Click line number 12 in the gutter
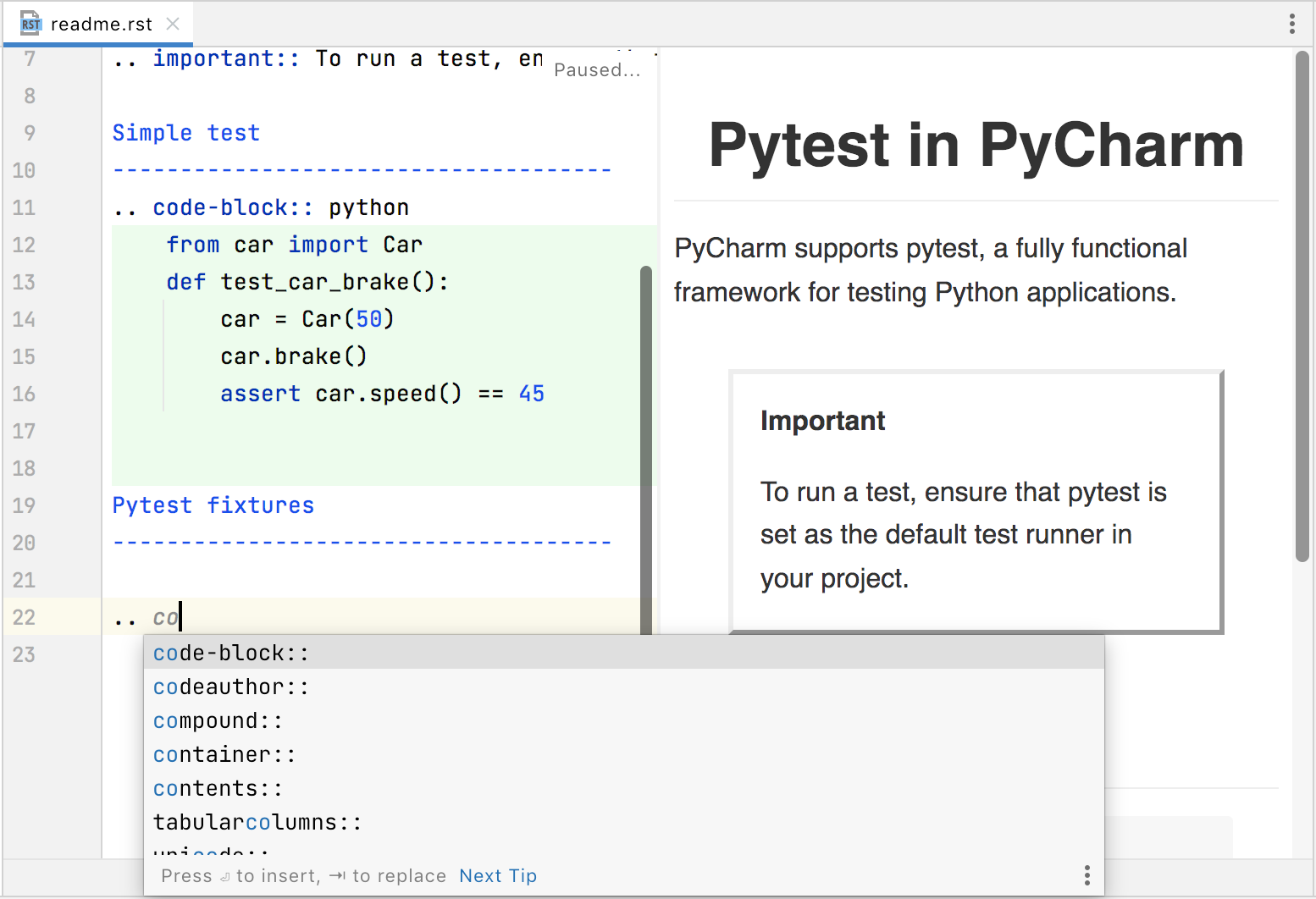This screenshot has width=1316, height=899. tap(24, 245)
